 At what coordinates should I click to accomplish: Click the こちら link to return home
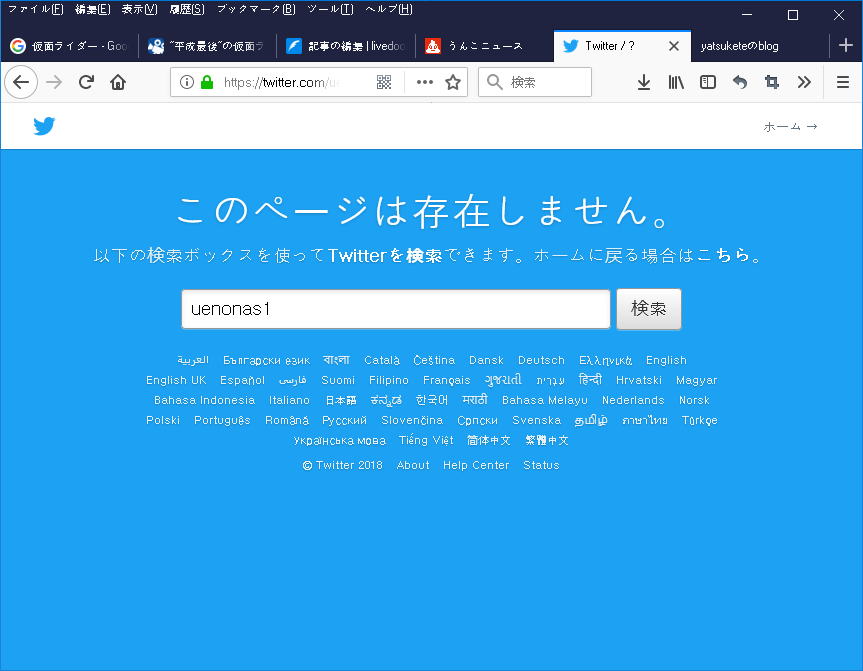723,255
